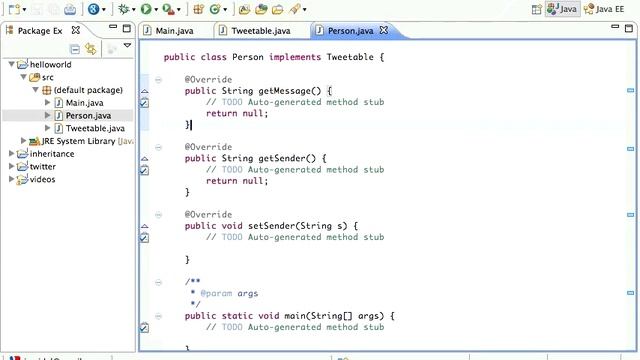Click the task marker beside main TODO
Screen dimensions: 640x360
(144, 327)
